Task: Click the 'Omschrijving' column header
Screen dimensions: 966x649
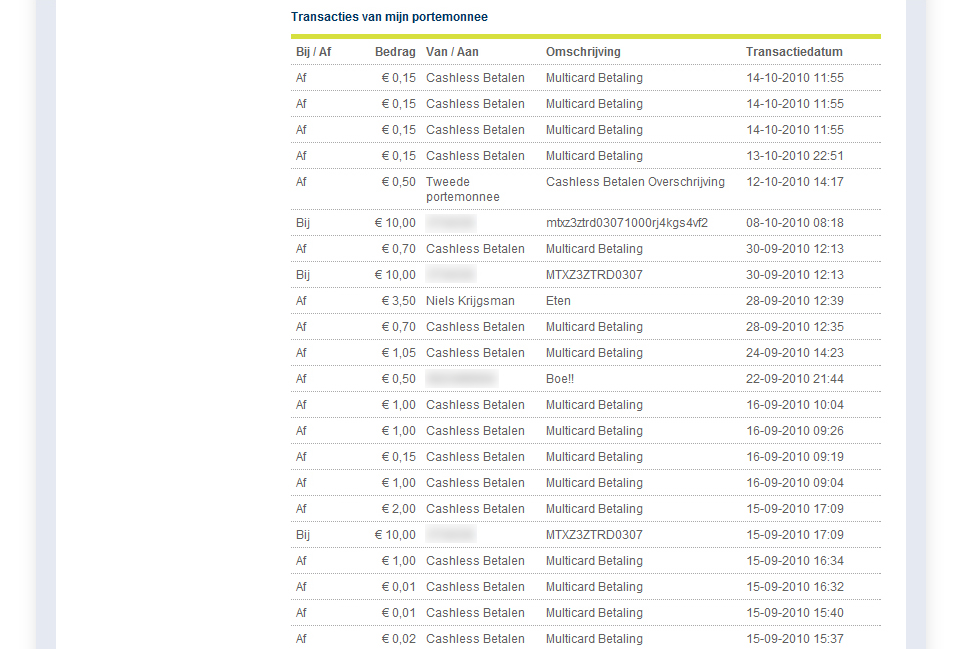Action: 583,52
